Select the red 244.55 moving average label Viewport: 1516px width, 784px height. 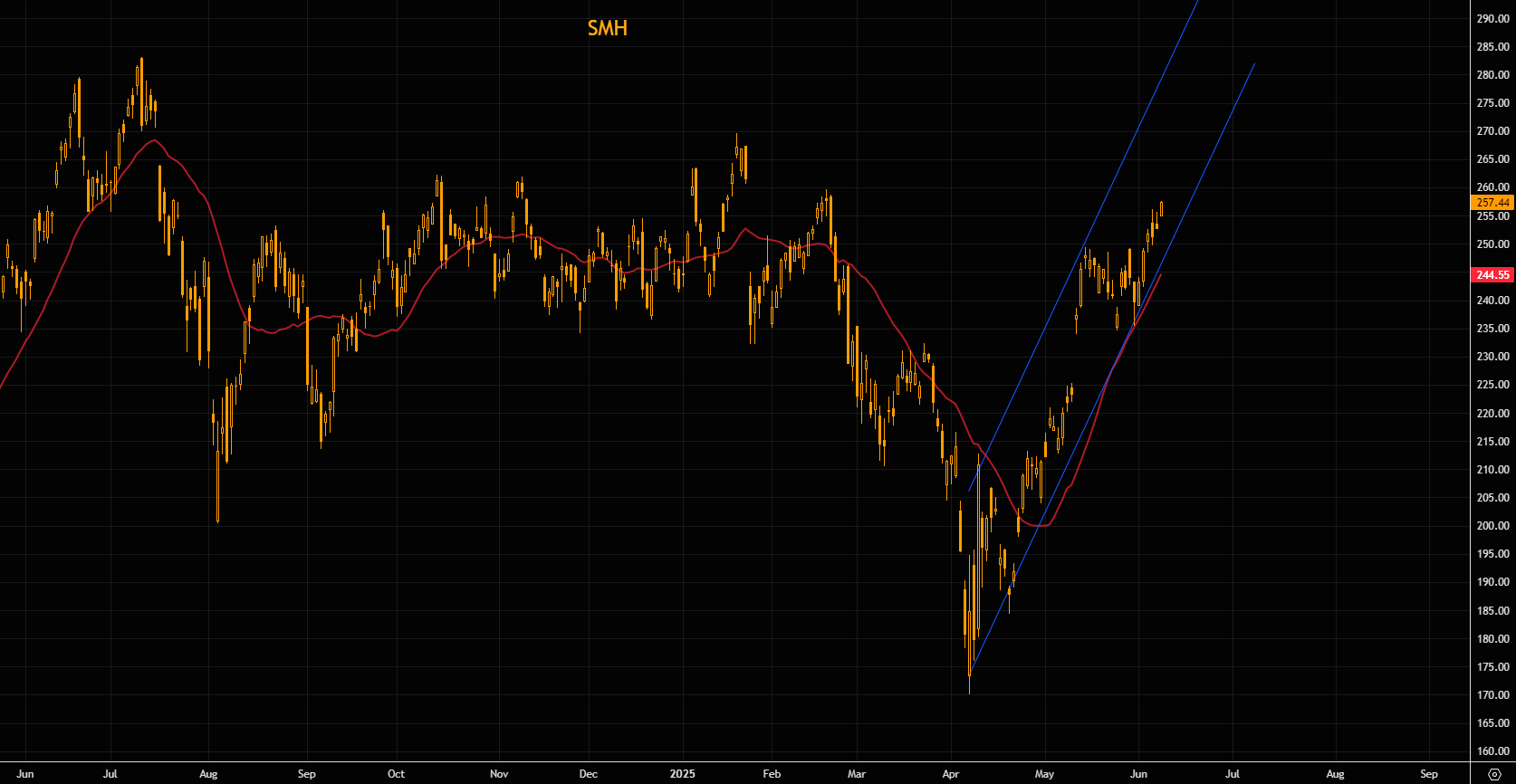point(1492,275)
